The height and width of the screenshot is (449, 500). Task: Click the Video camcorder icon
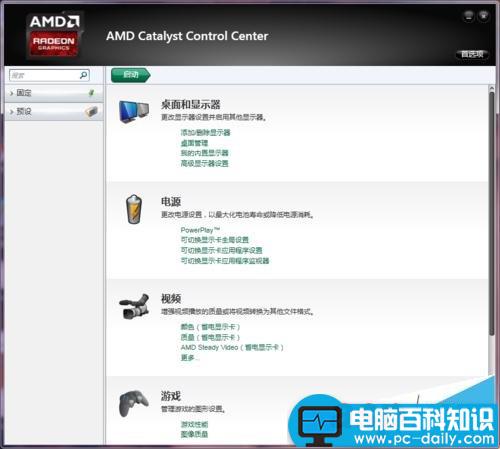134,307
